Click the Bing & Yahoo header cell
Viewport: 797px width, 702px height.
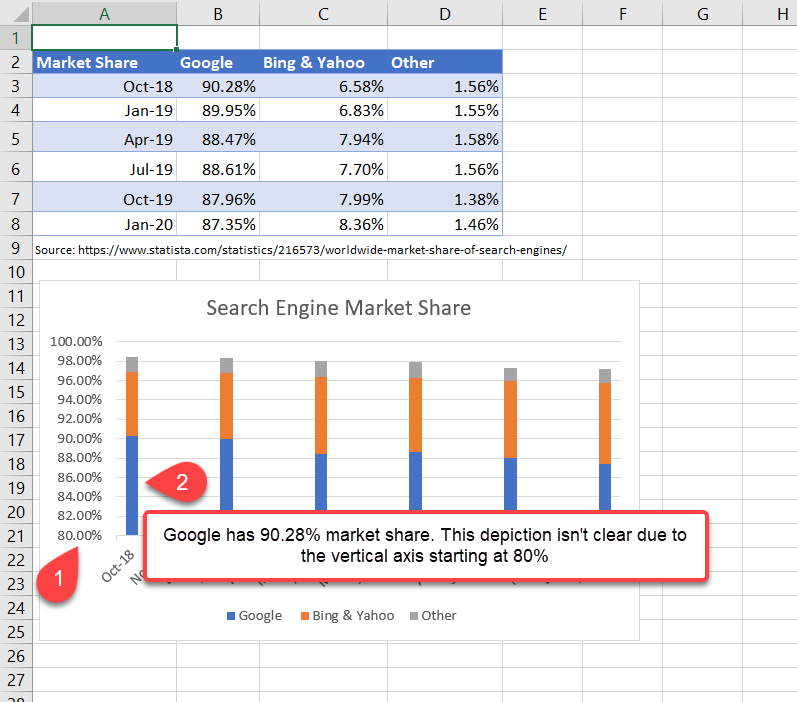point(323,62)
